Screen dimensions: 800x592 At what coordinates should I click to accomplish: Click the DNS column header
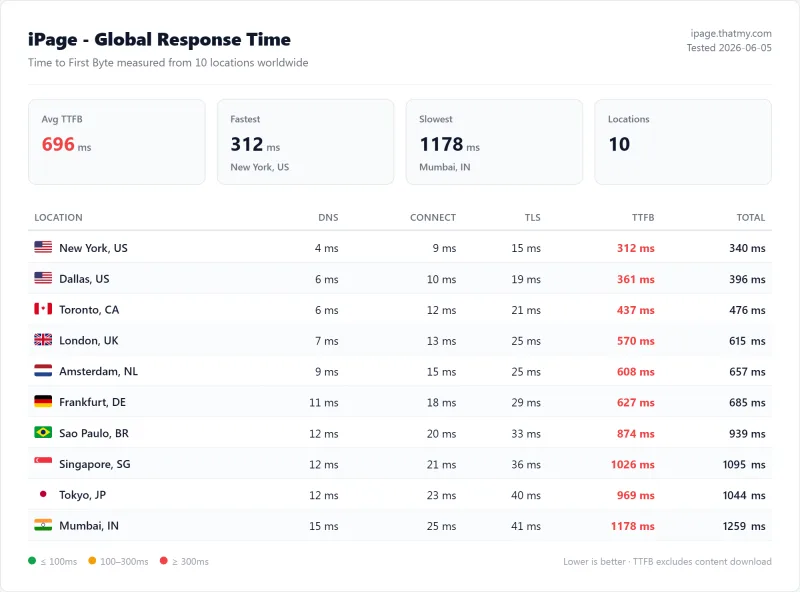click(x=328, y=217)
